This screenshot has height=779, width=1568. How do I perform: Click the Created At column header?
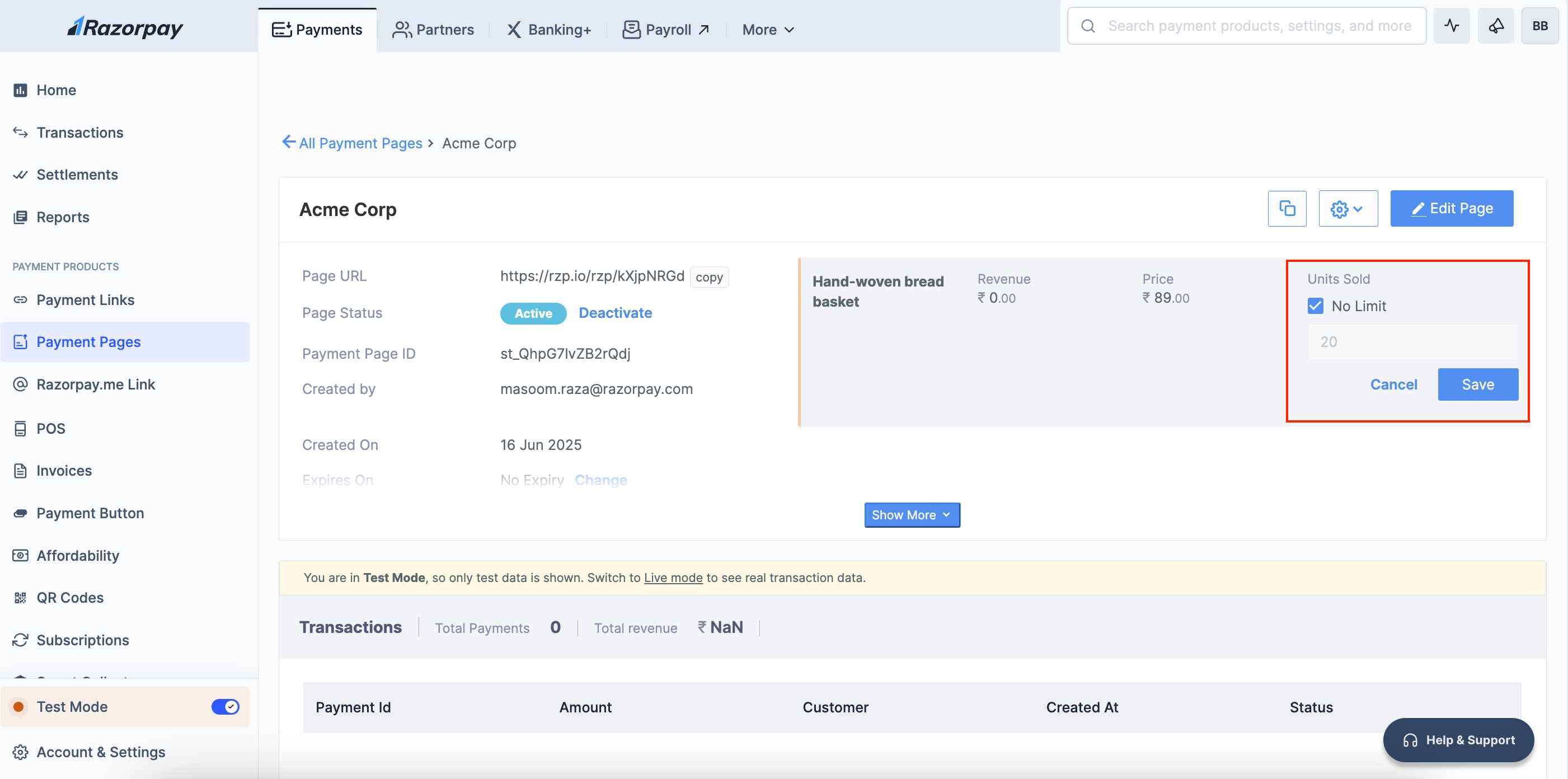pos(1082,707)
